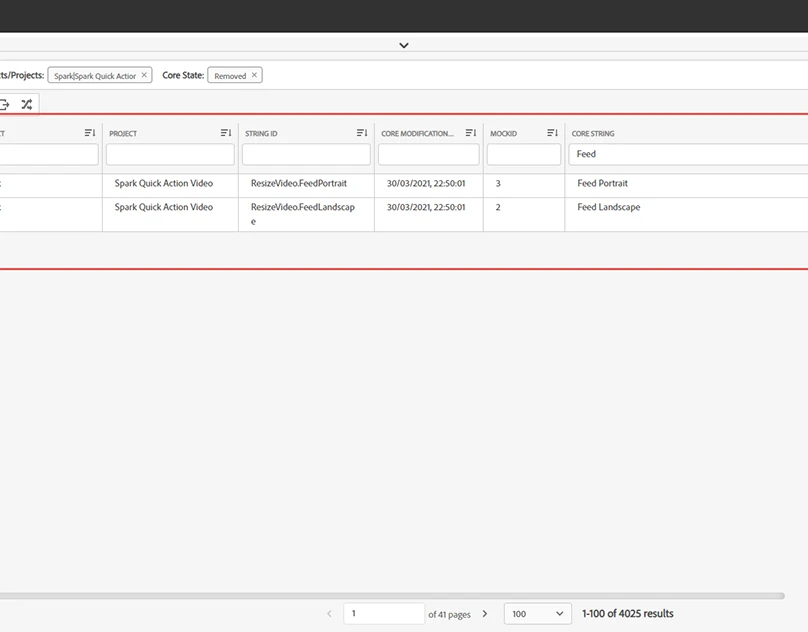Screen dimensions: 808x632
Task: Select the Feed Landscape core string cell
Action: click(x=609, y=208)
